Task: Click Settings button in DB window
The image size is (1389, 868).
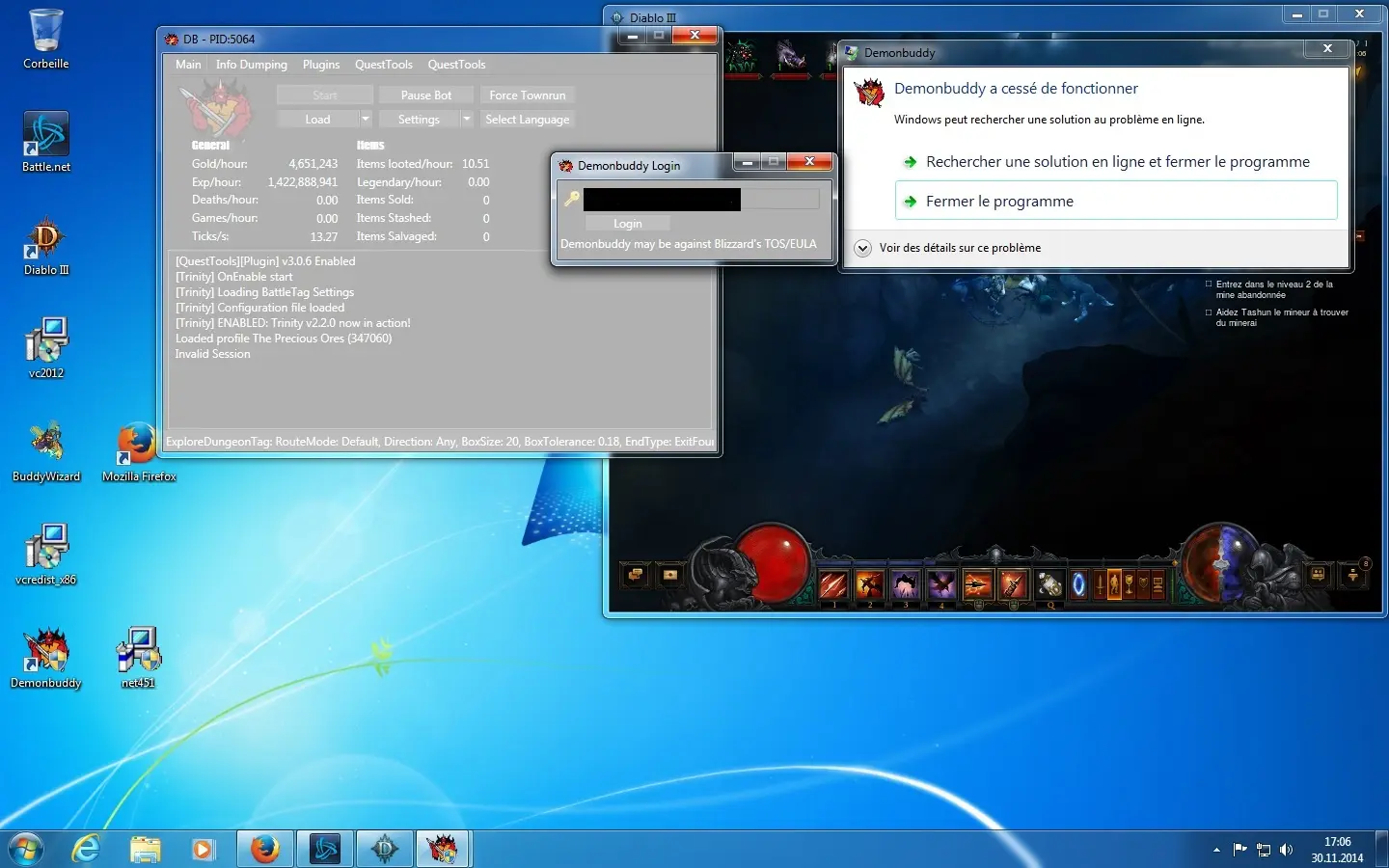Action: (x=419, y=120)
